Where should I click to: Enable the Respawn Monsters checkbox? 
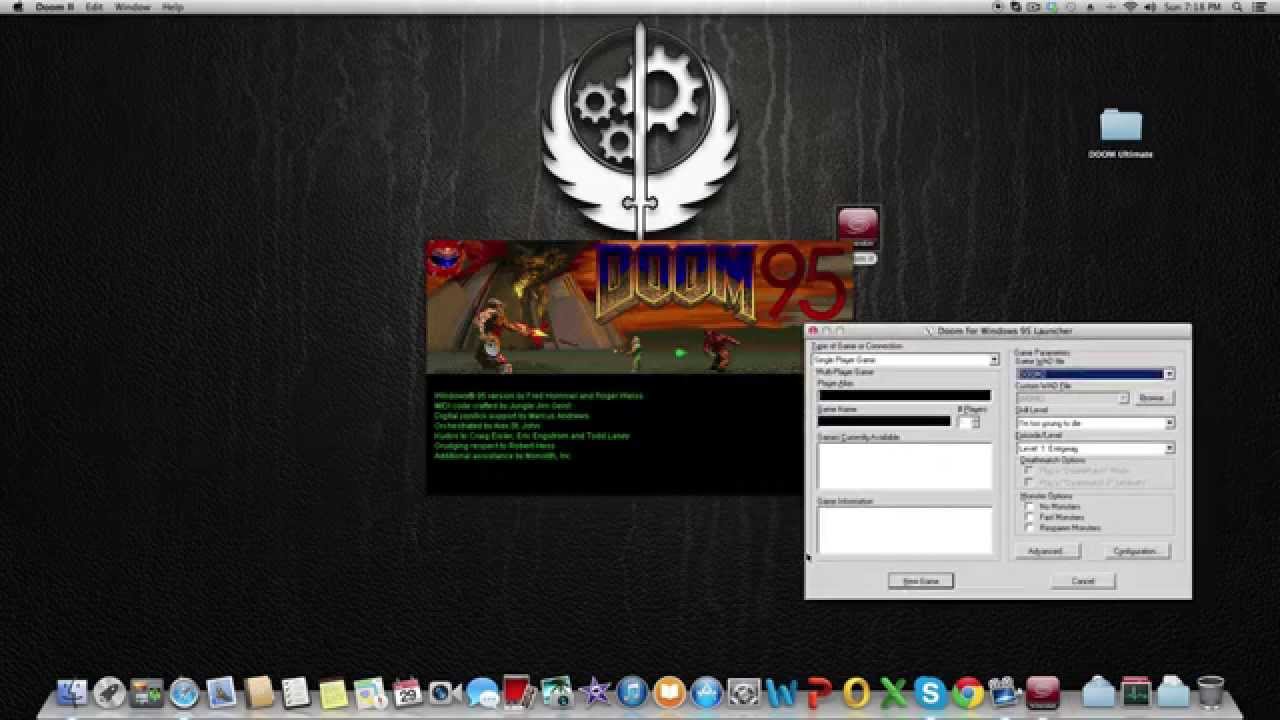tap(1030, 528)
